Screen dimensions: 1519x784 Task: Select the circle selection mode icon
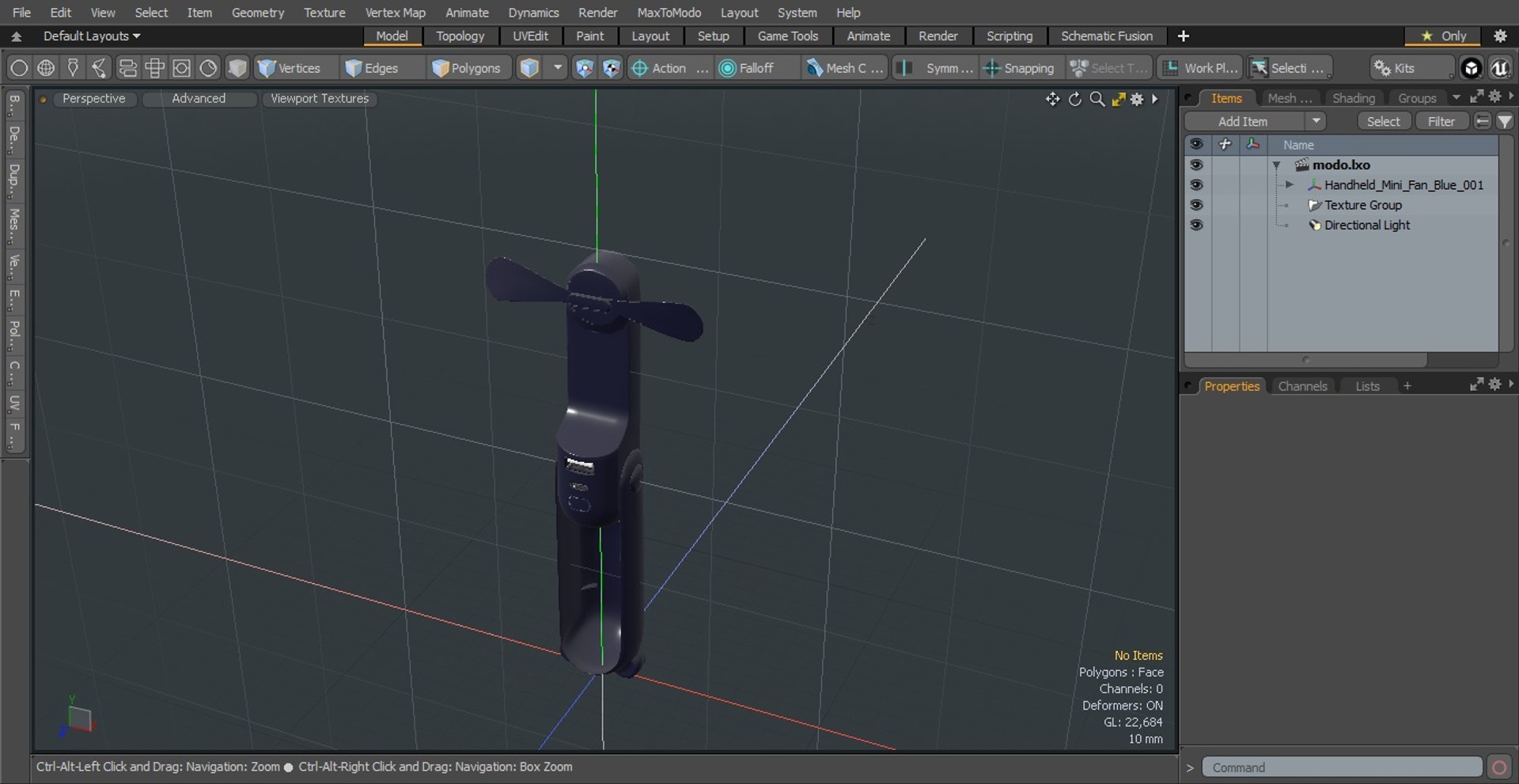tap(19, 68)
